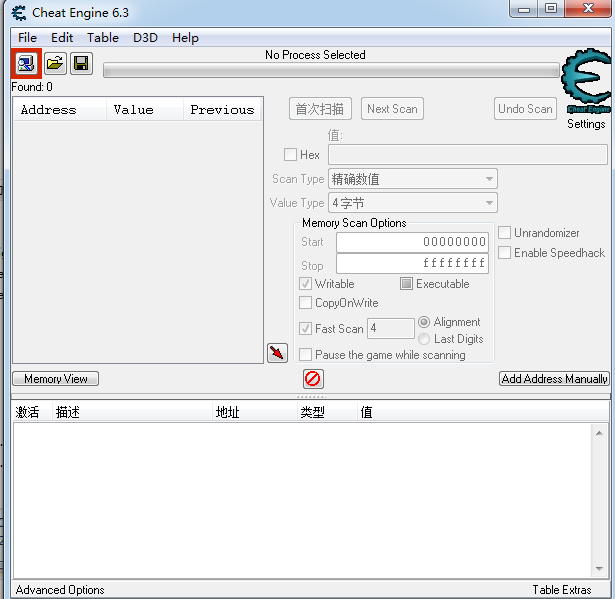The height and width of the screenshot is (599, 615).
Task: Click the 'Found: 0' text
Action: tap(32, 87)
